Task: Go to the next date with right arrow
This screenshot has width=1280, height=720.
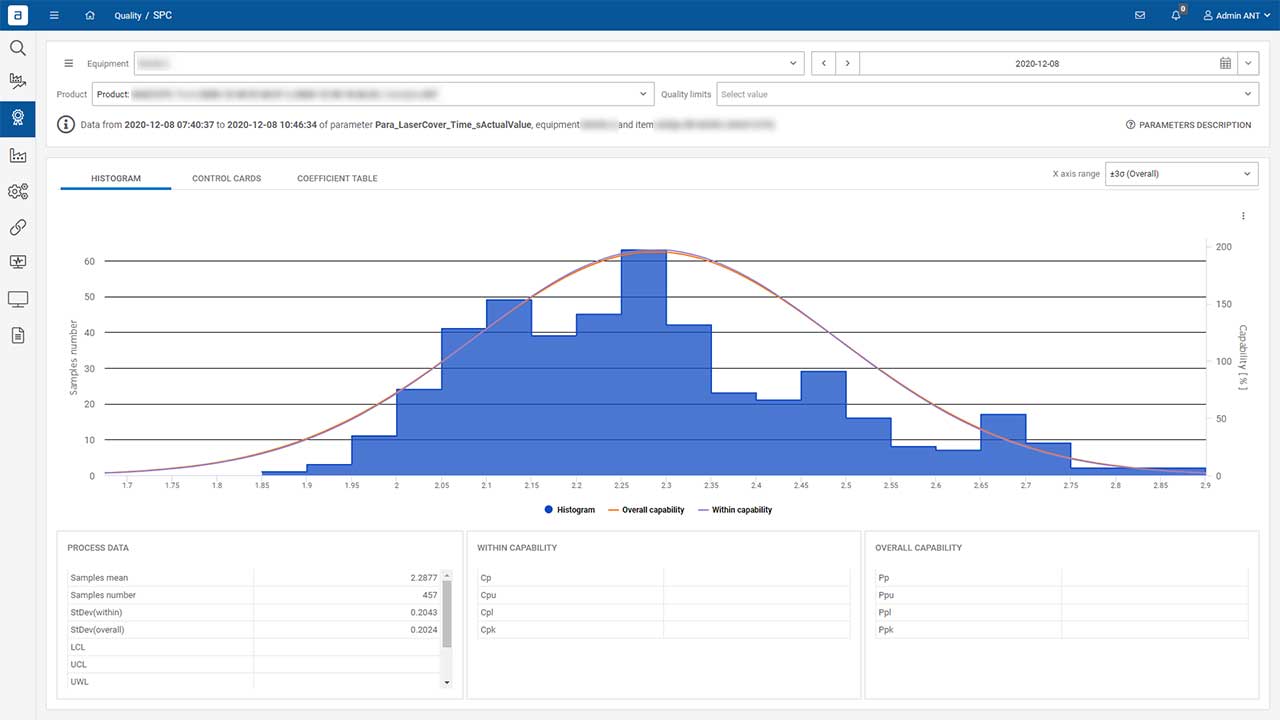Action: tap(847, 63)
